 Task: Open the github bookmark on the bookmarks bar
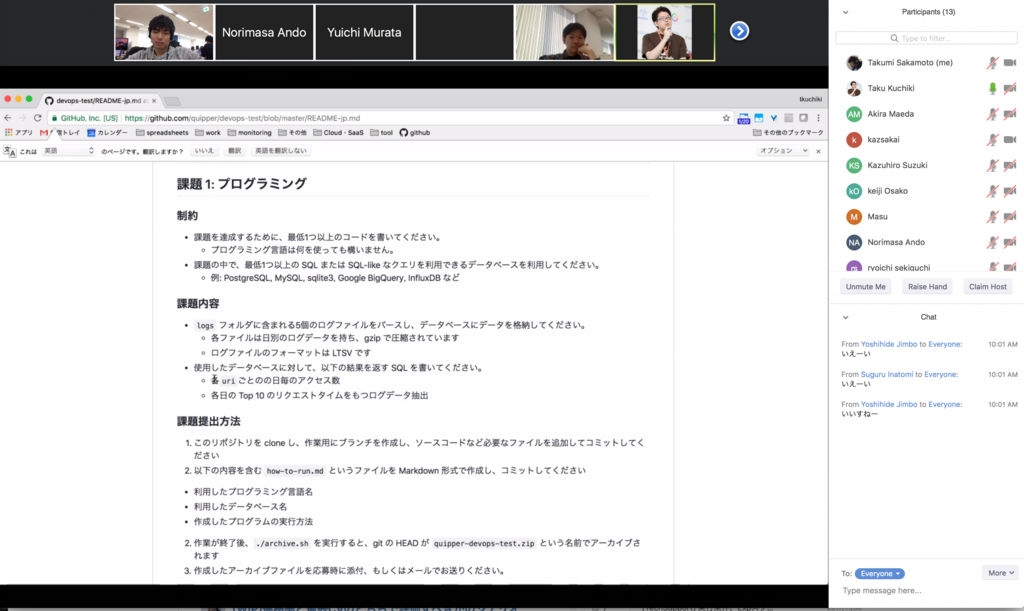[413, 131]
